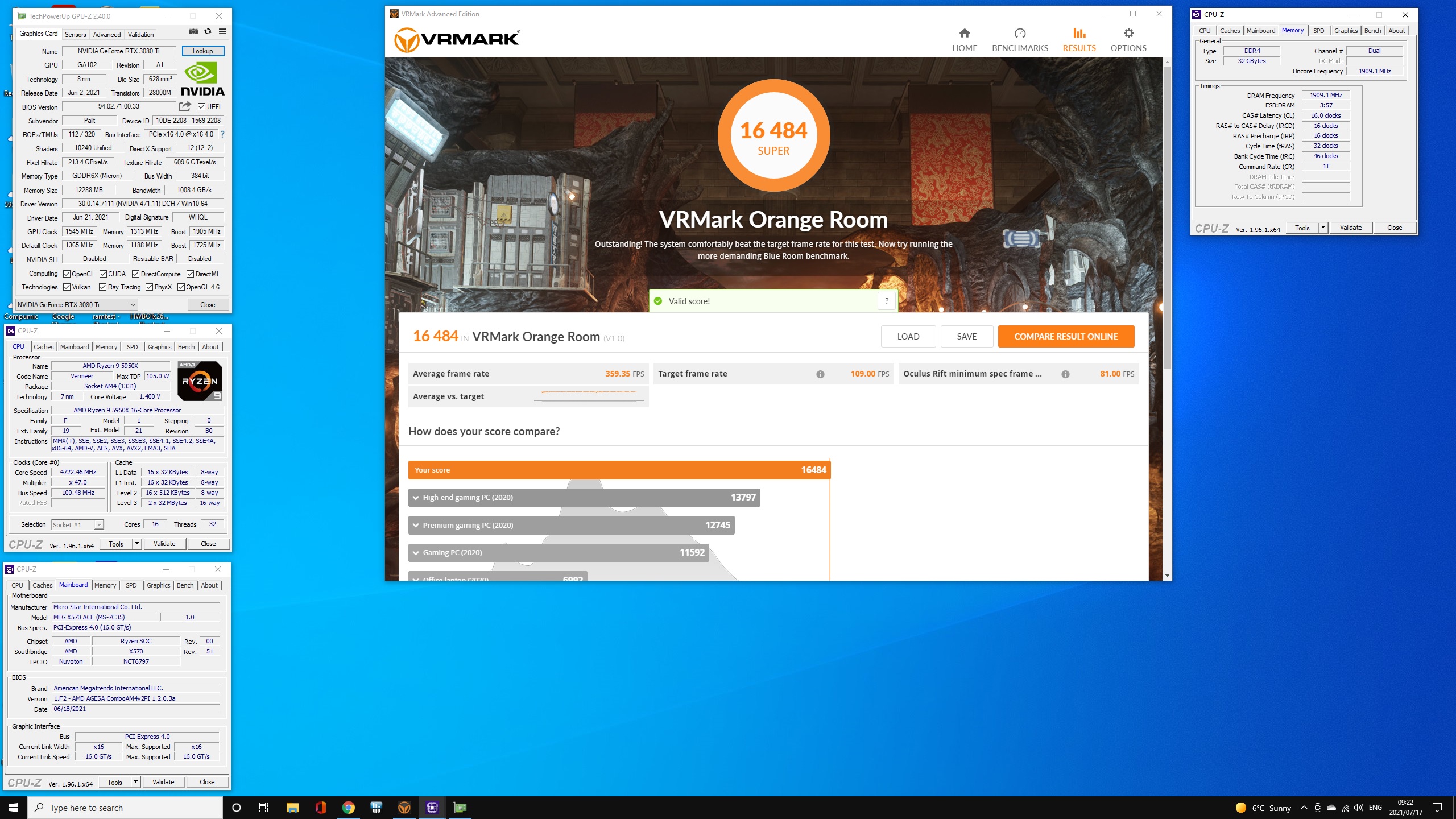This screenshot has height=819, width=1456.
Task: Toggle the CUDA checkbox
Action: click(103, 274)
